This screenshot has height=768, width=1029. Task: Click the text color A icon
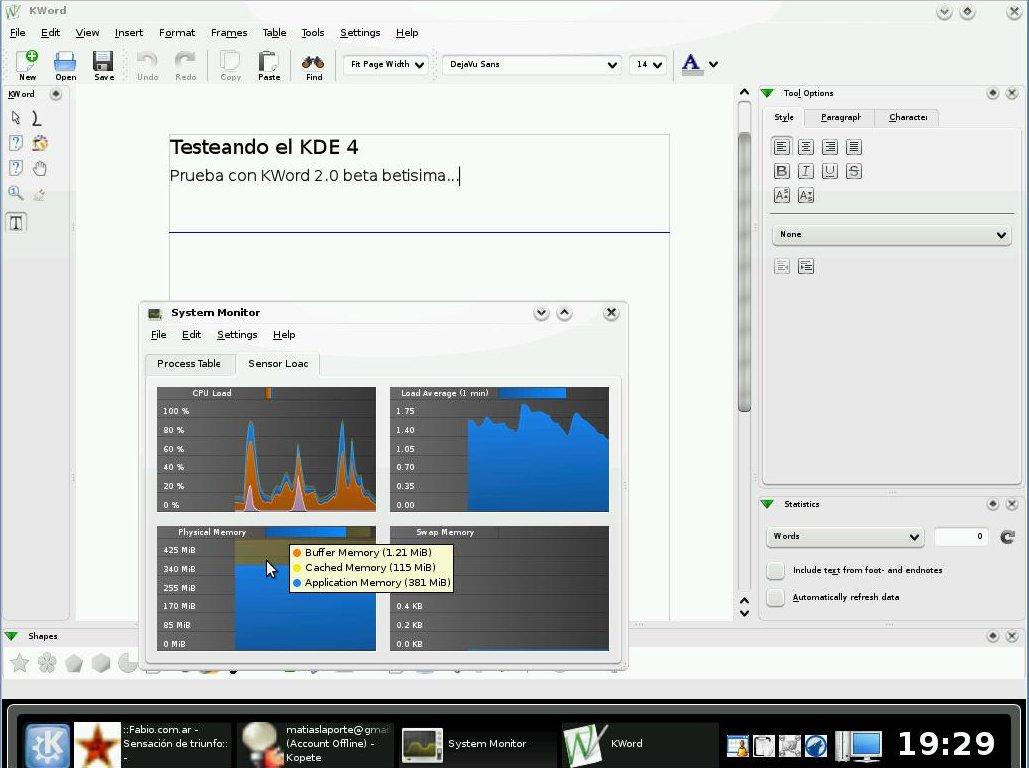[691, 64]
